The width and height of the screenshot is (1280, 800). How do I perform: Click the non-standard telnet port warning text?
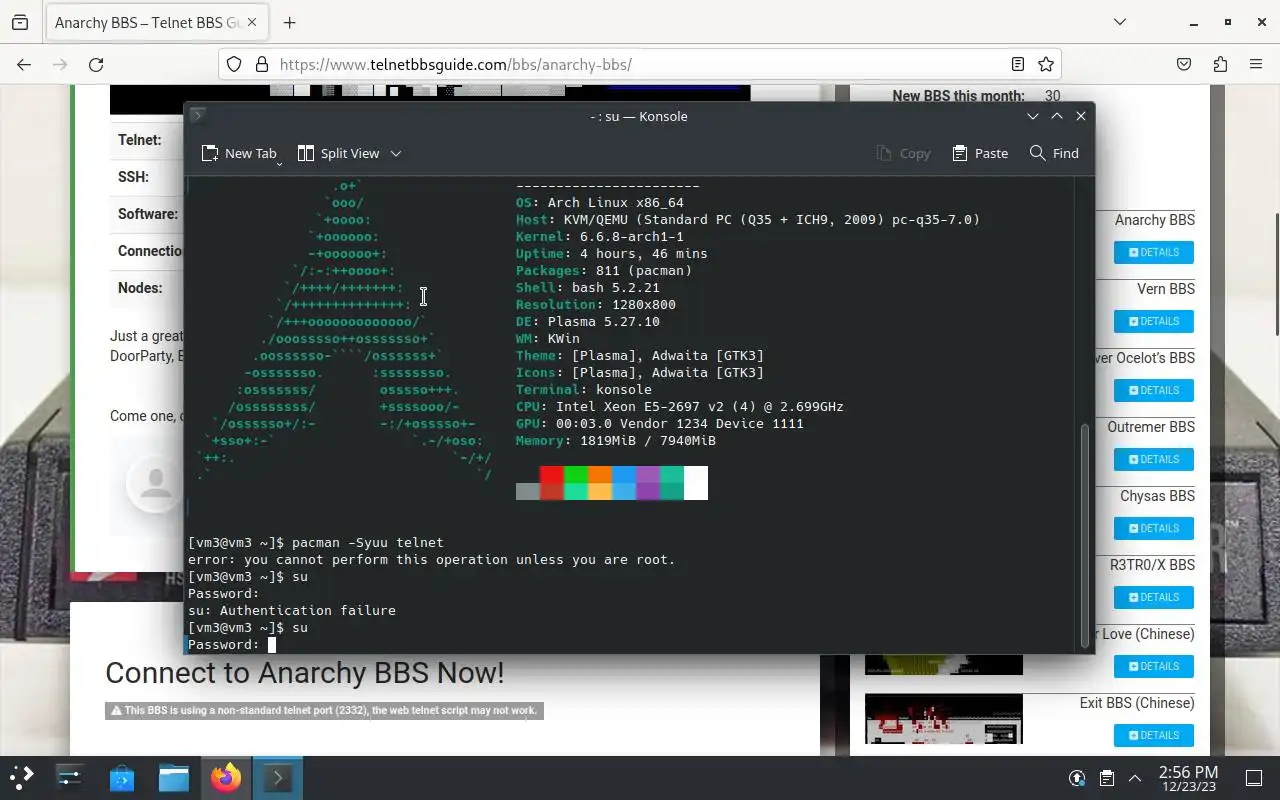coord(324,711)
